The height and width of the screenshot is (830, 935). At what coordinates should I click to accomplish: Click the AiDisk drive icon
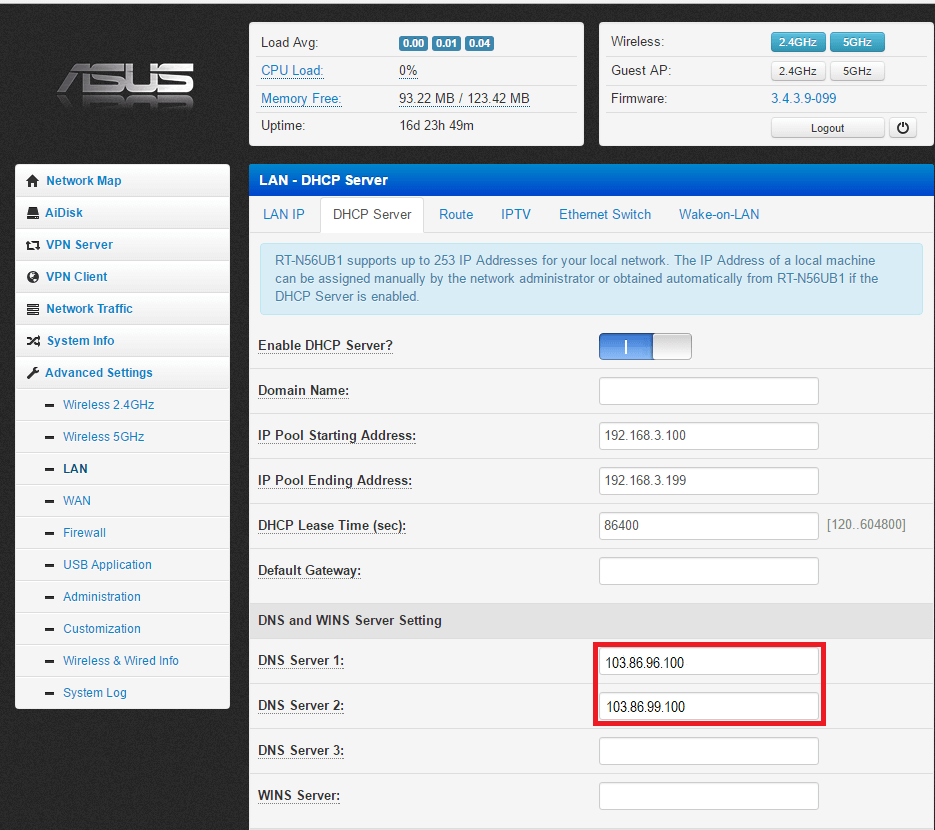click(x=33, y=213)
